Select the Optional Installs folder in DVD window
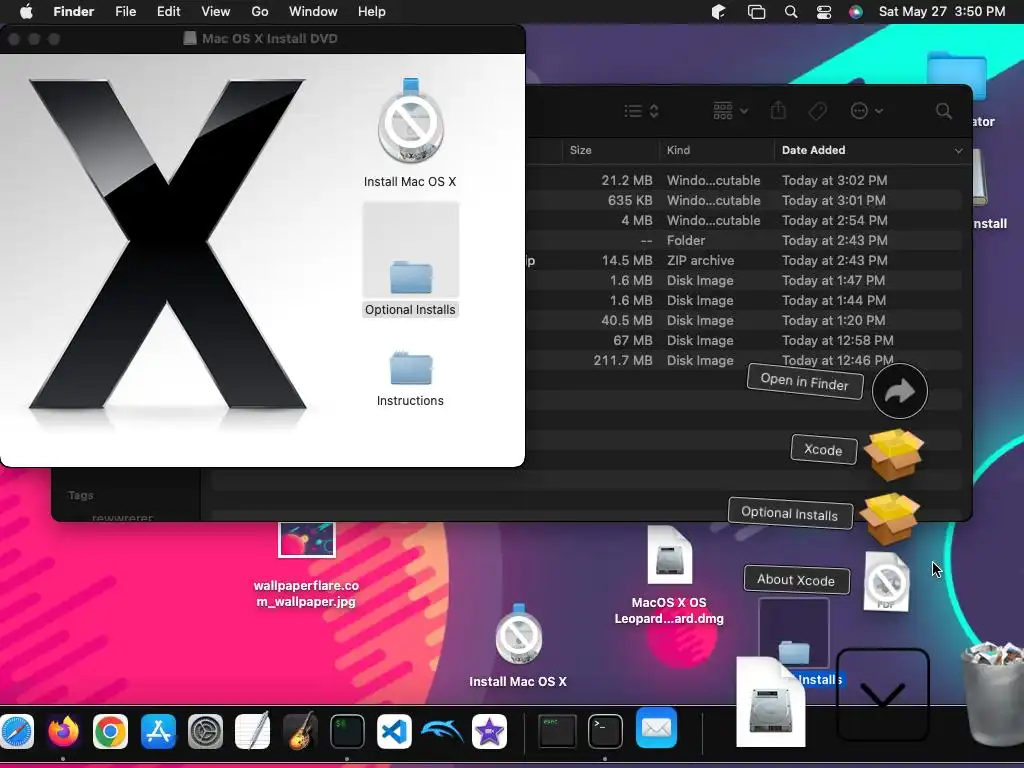This screenshot has width=1024, height=768. coord(411,259)
